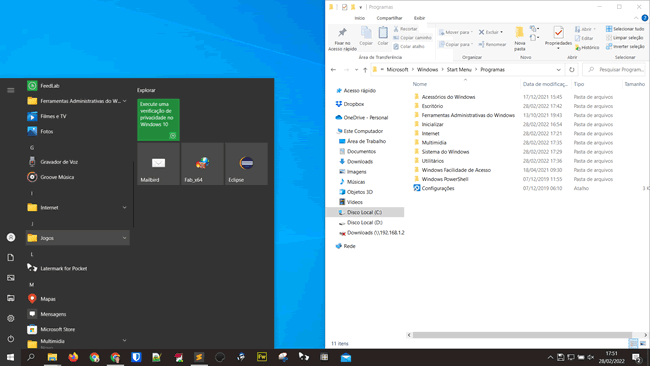Open taskbar search magnifier

tap(31, 357)
